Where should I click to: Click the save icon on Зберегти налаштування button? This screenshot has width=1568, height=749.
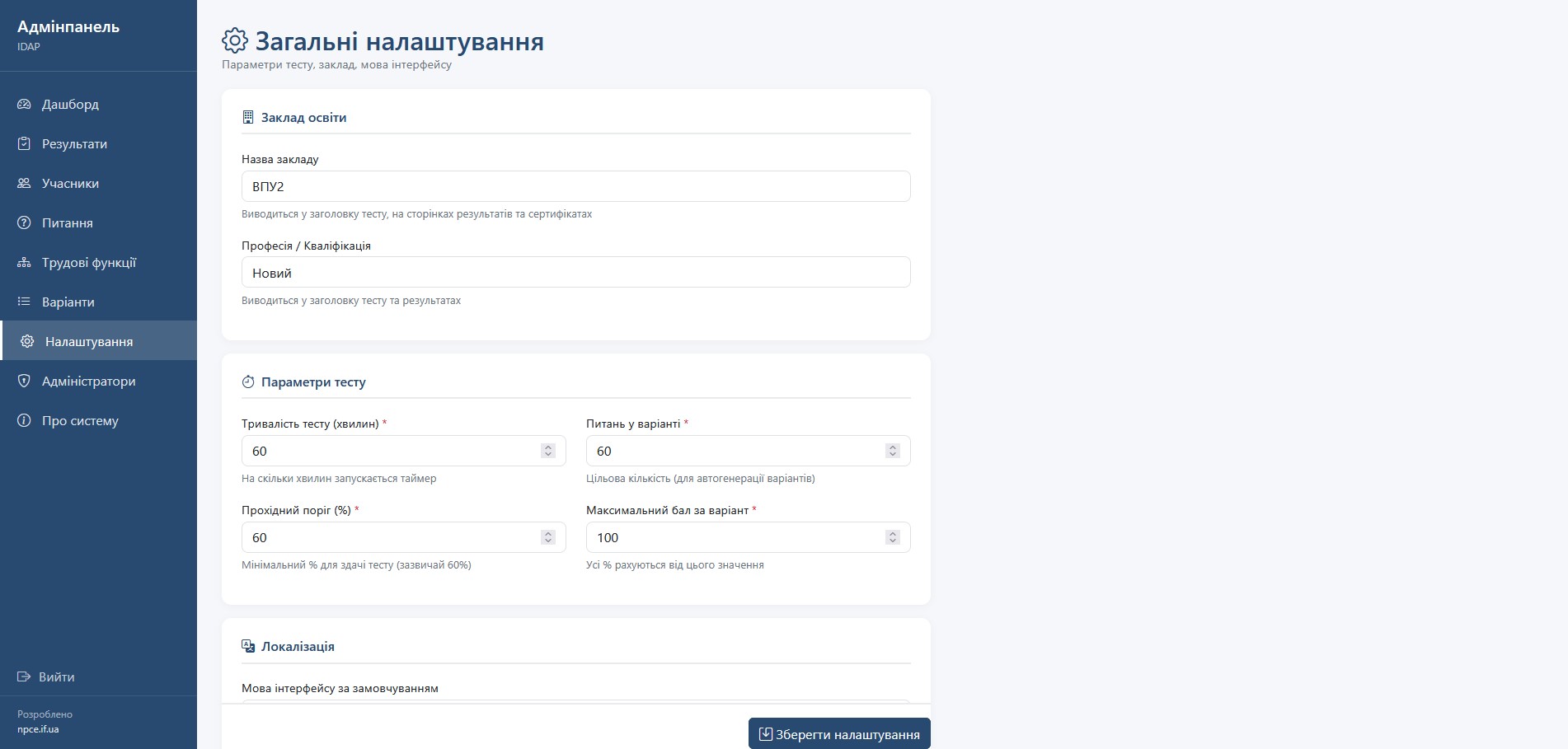coord(766,734)
